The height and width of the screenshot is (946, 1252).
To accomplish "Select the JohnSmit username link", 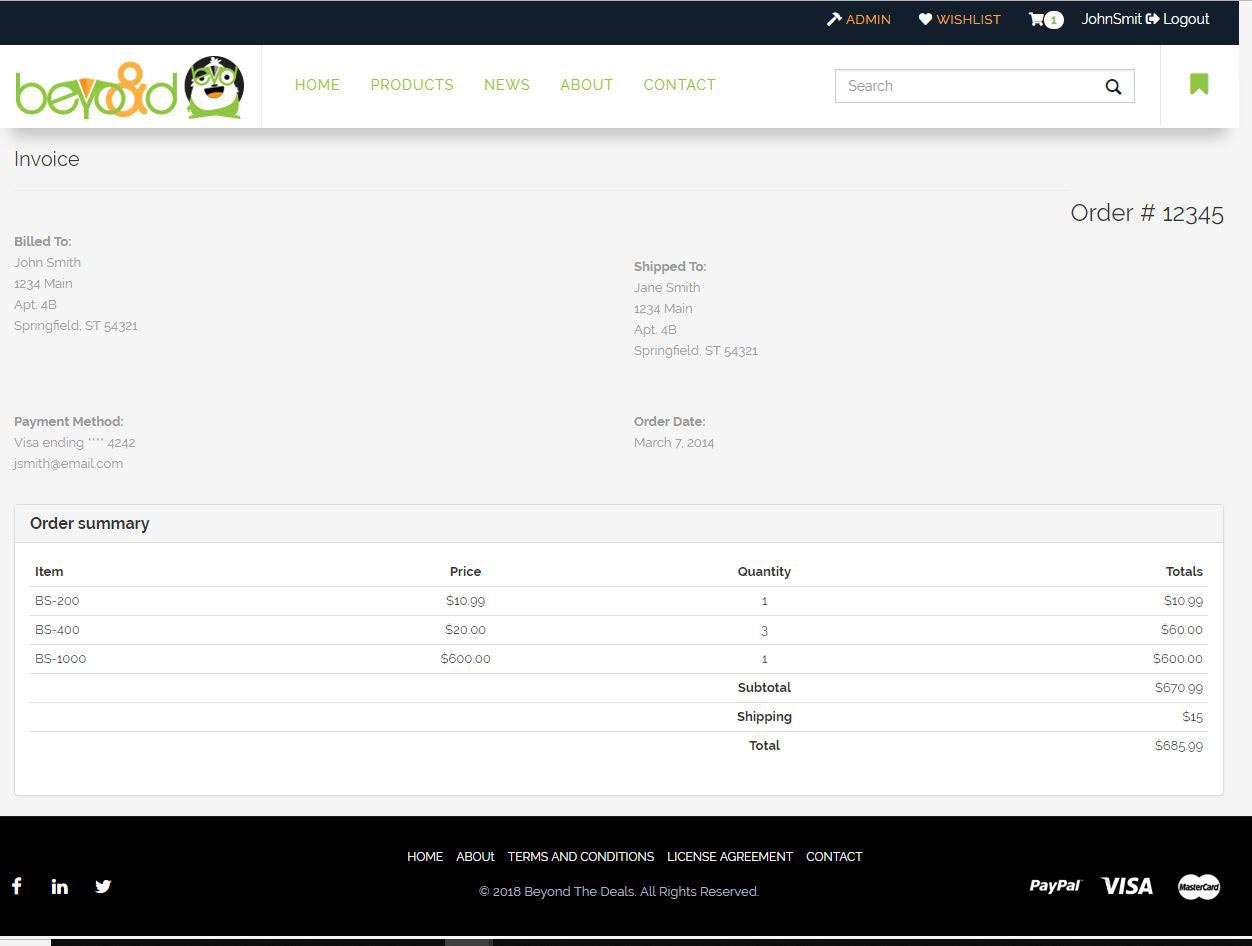I will (1111, 19).
